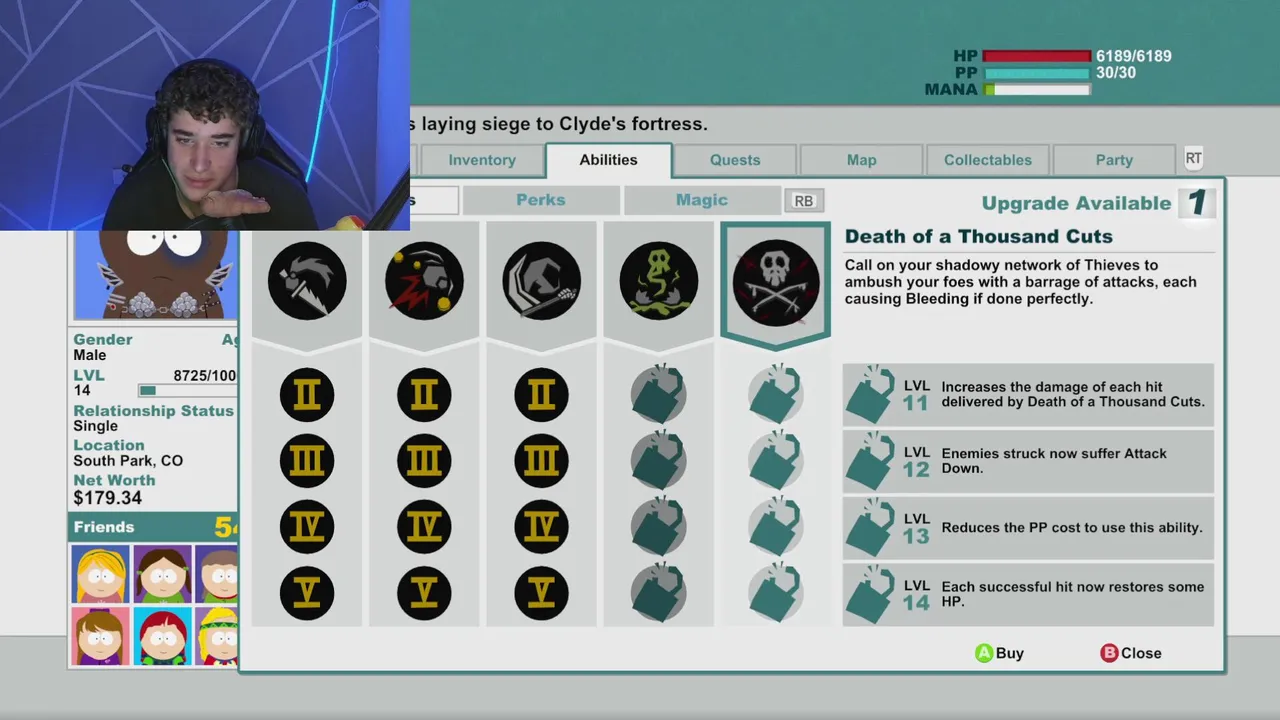Image resolution: width=1280 pixels, height=720 pixels.
Task: Click the teal PP bar
Action: pos(1036,73)
